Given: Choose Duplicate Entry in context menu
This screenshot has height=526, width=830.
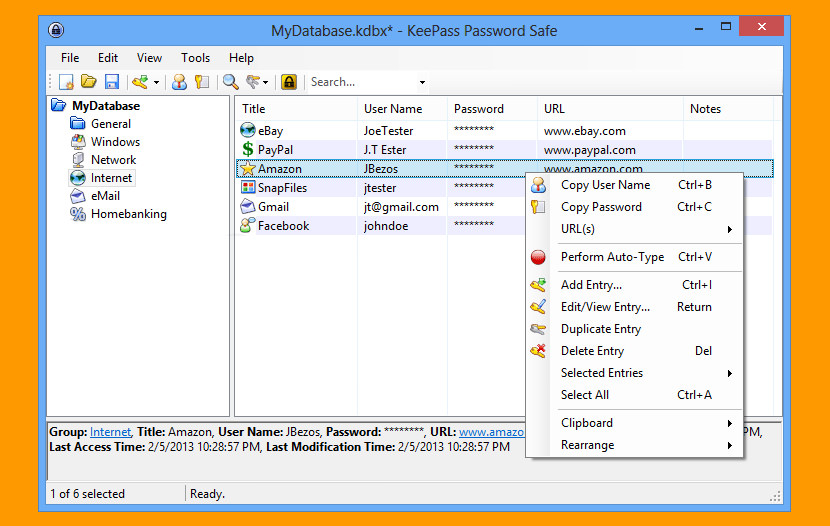Looking at the screenshot, I should (x=635, y=329).
